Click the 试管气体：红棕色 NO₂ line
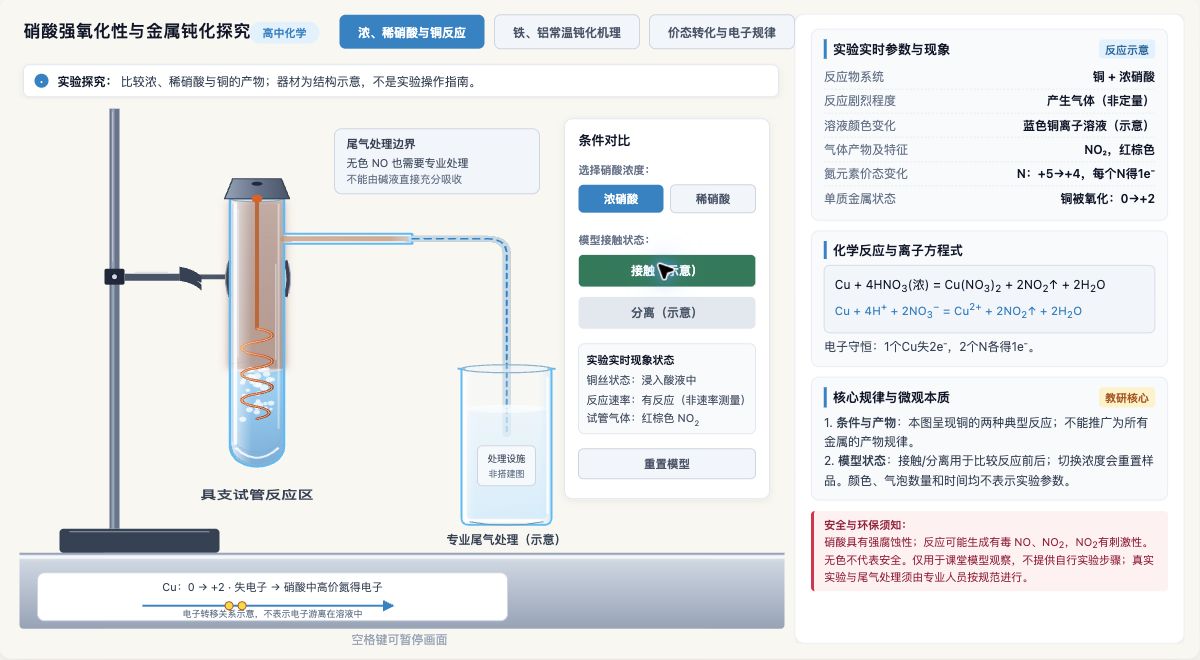The width and height of the screenshot is (1200, 660). pyautogui.click(x=642, y=419)
